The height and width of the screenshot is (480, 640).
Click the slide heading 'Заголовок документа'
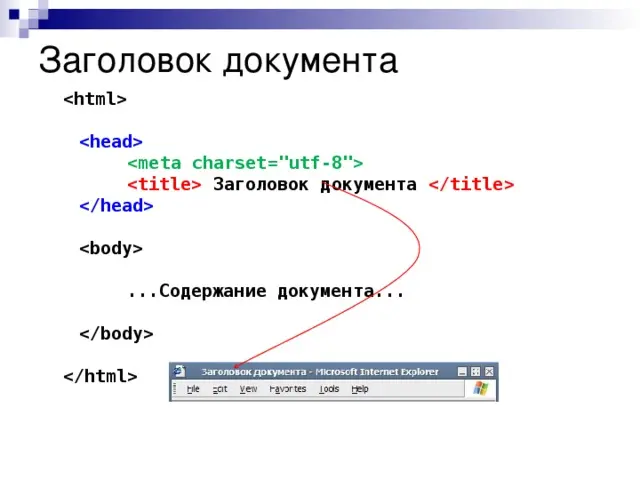[218, 61]
